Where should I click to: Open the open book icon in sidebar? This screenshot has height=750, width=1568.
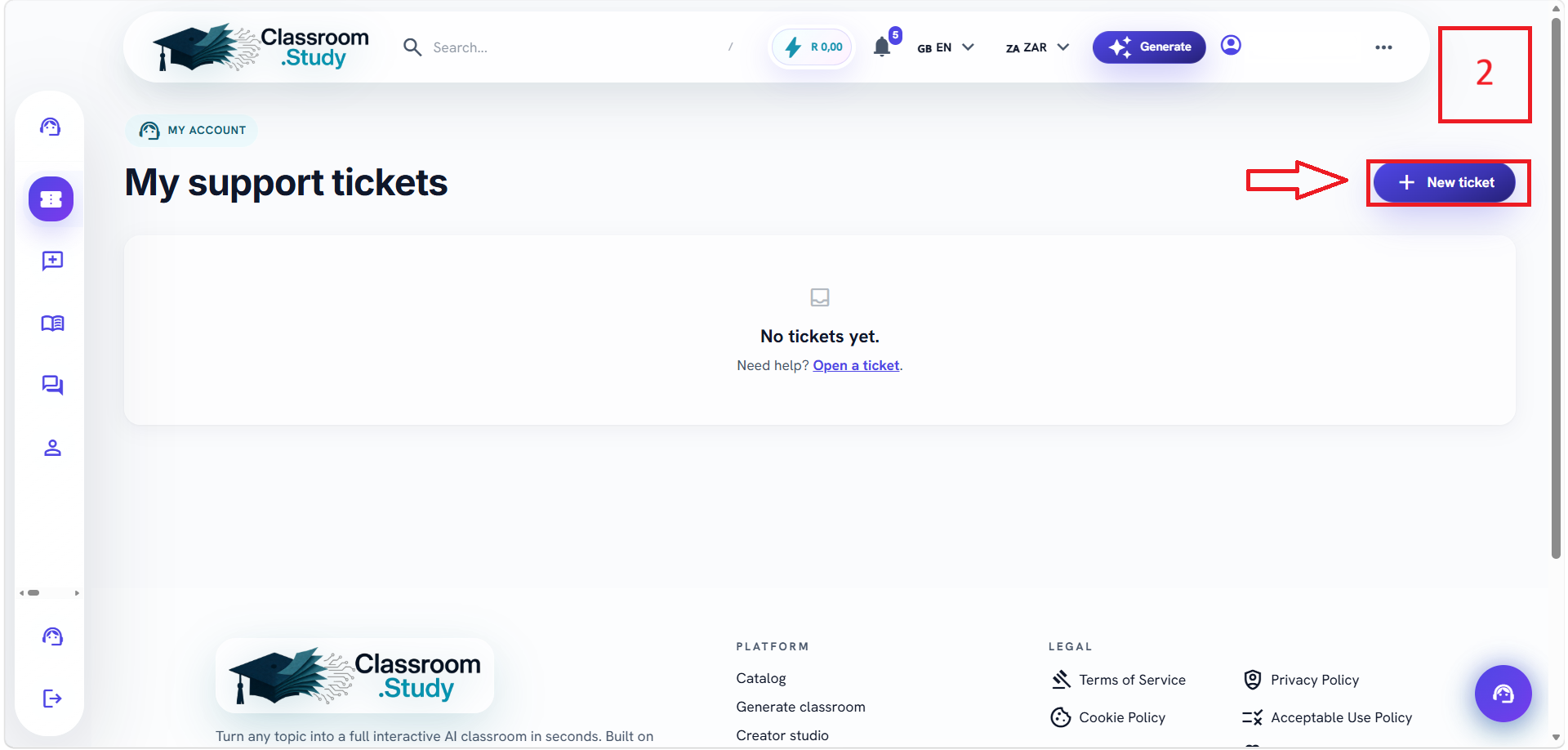(52, 324)
